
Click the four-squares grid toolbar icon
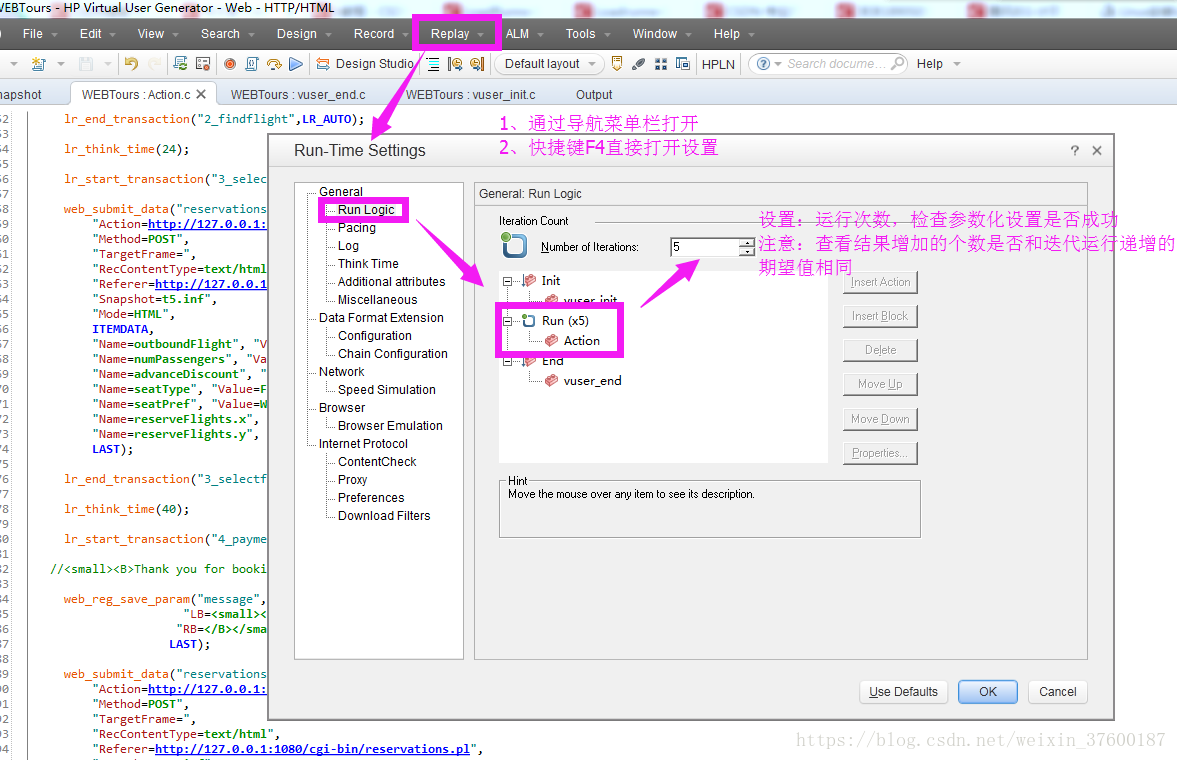point(661,64)
